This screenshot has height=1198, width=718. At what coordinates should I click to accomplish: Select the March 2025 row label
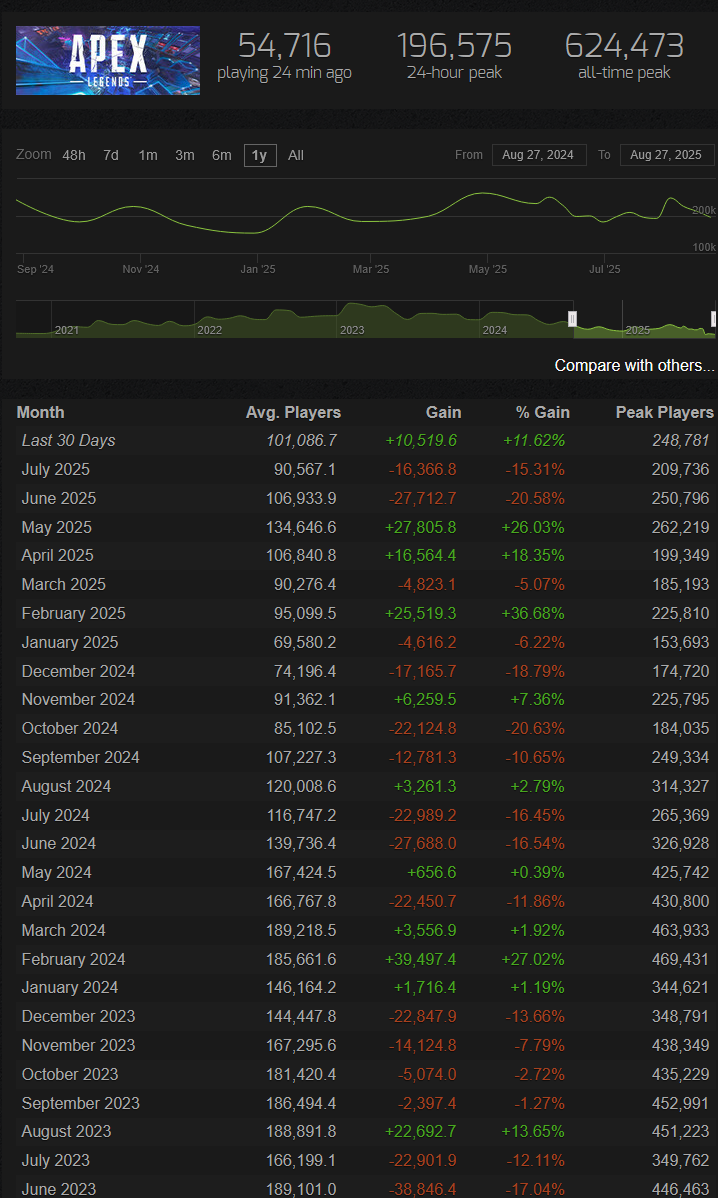[63, 584]
